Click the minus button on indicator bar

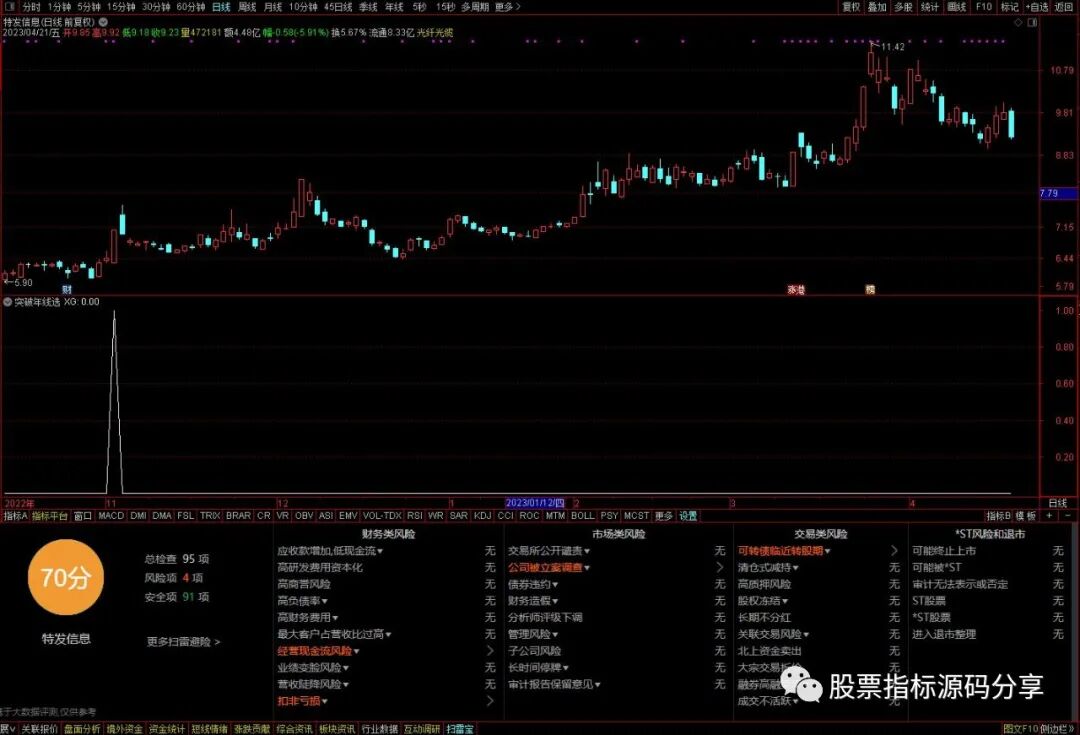pyautogui.click(x=1068, y=515)
